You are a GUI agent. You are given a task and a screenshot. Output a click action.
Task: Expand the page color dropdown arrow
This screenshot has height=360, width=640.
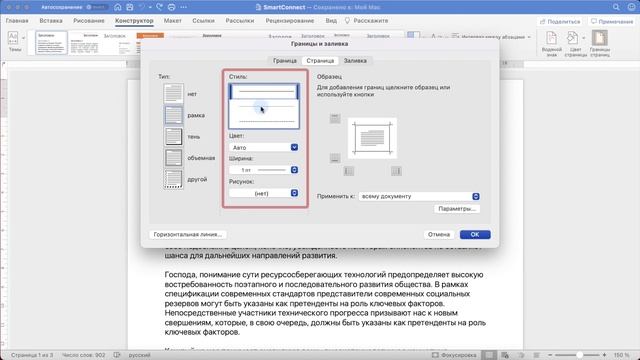pos(584,38)
